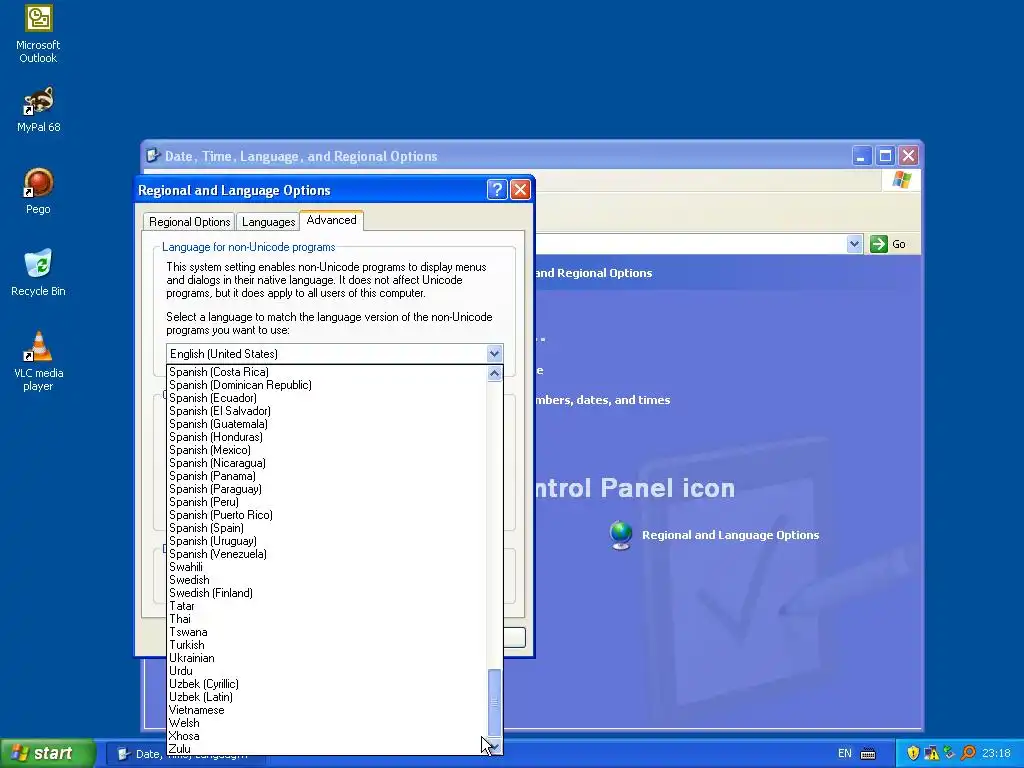The height and width of the screenshot is (768, 1024).
Task: Pick Swahili from the language list
Action: click(327, 568)
